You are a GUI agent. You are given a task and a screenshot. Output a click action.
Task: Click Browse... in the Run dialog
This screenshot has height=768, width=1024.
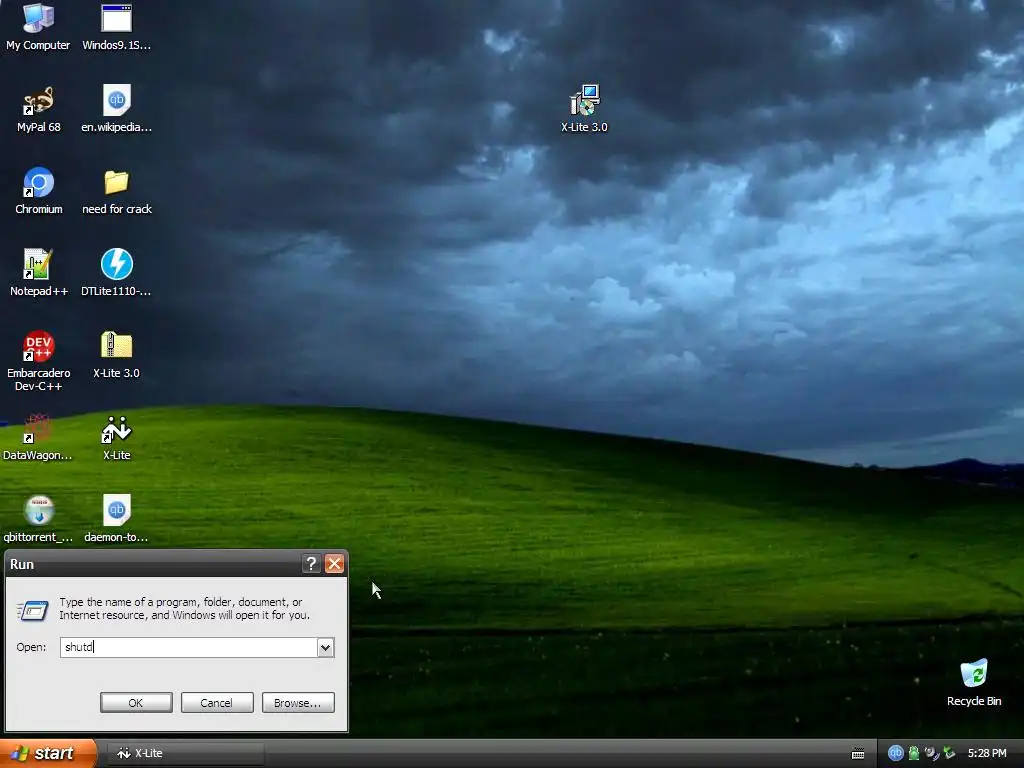pyautogui.click(x=298, y=703)
